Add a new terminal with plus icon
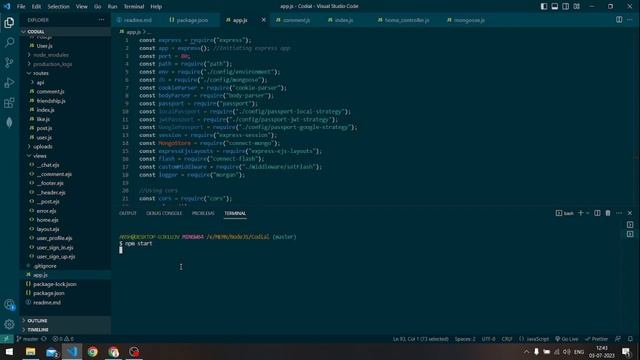This screenshot has height=360, width=640. click(580, 213)
